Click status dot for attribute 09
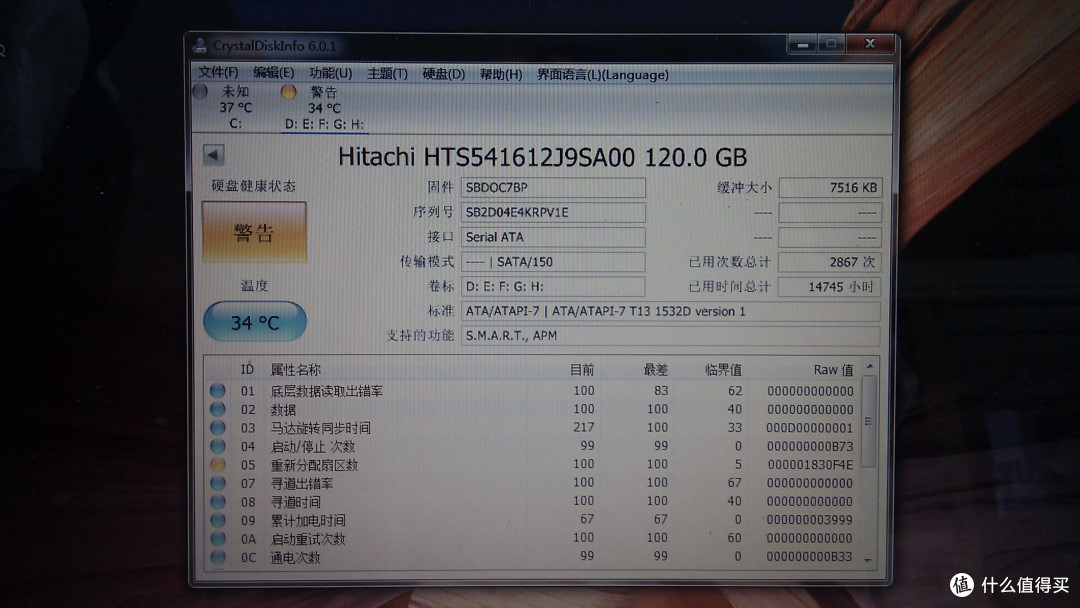 click(x=218, y=520)
